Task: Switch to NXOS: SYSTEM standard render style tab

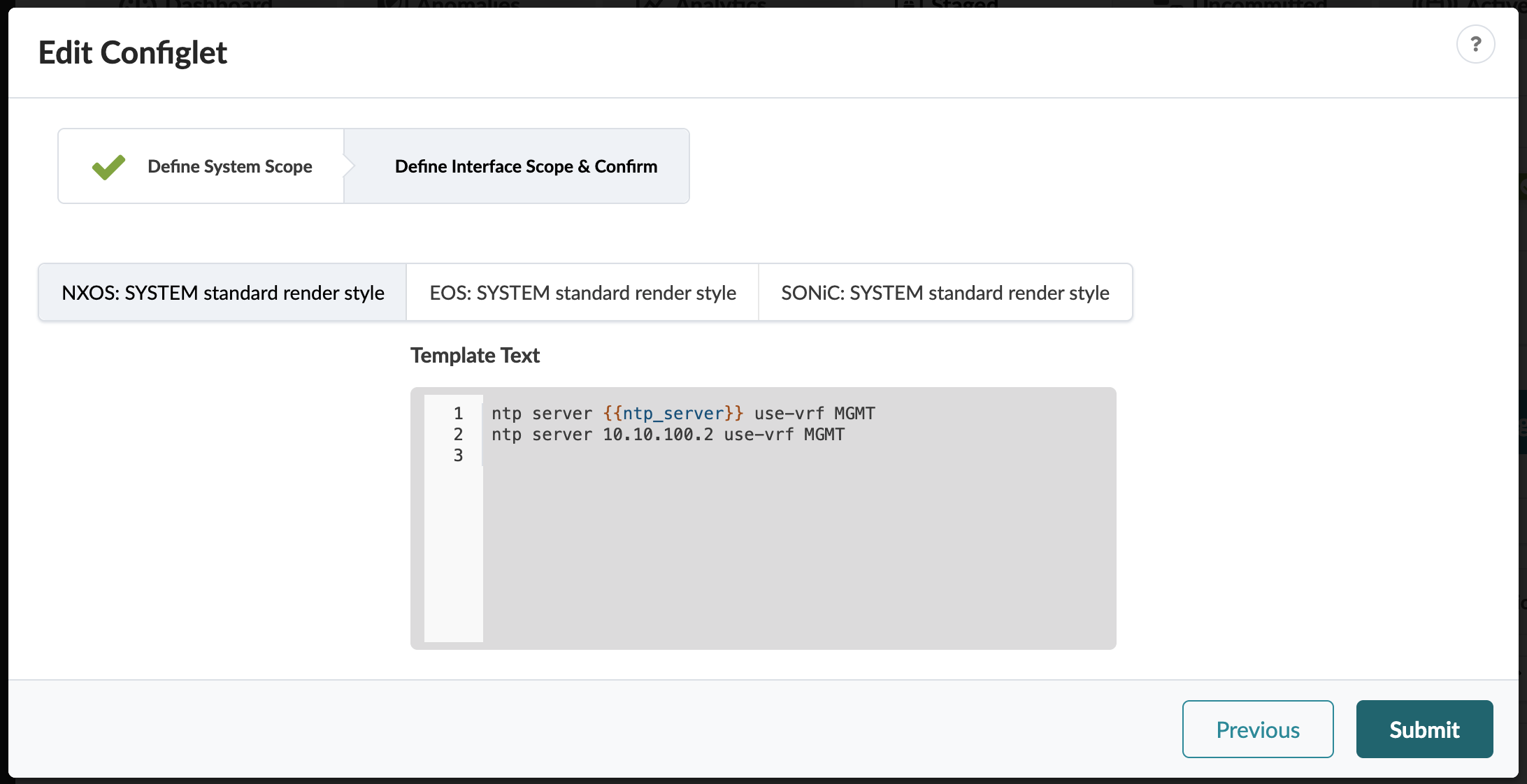Action: coord(223,293)
